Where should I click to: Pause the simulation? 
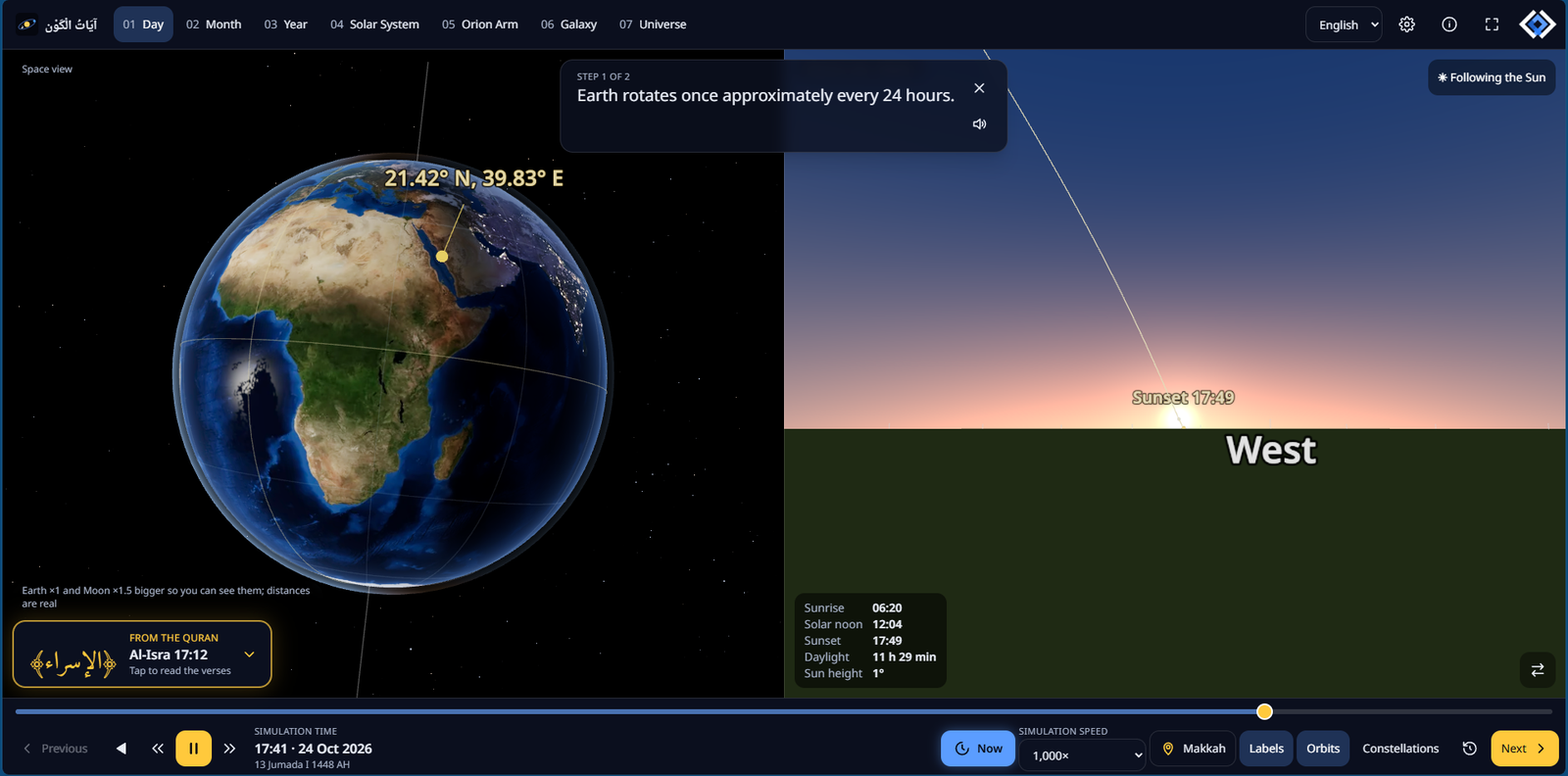[x=193, y=749]
